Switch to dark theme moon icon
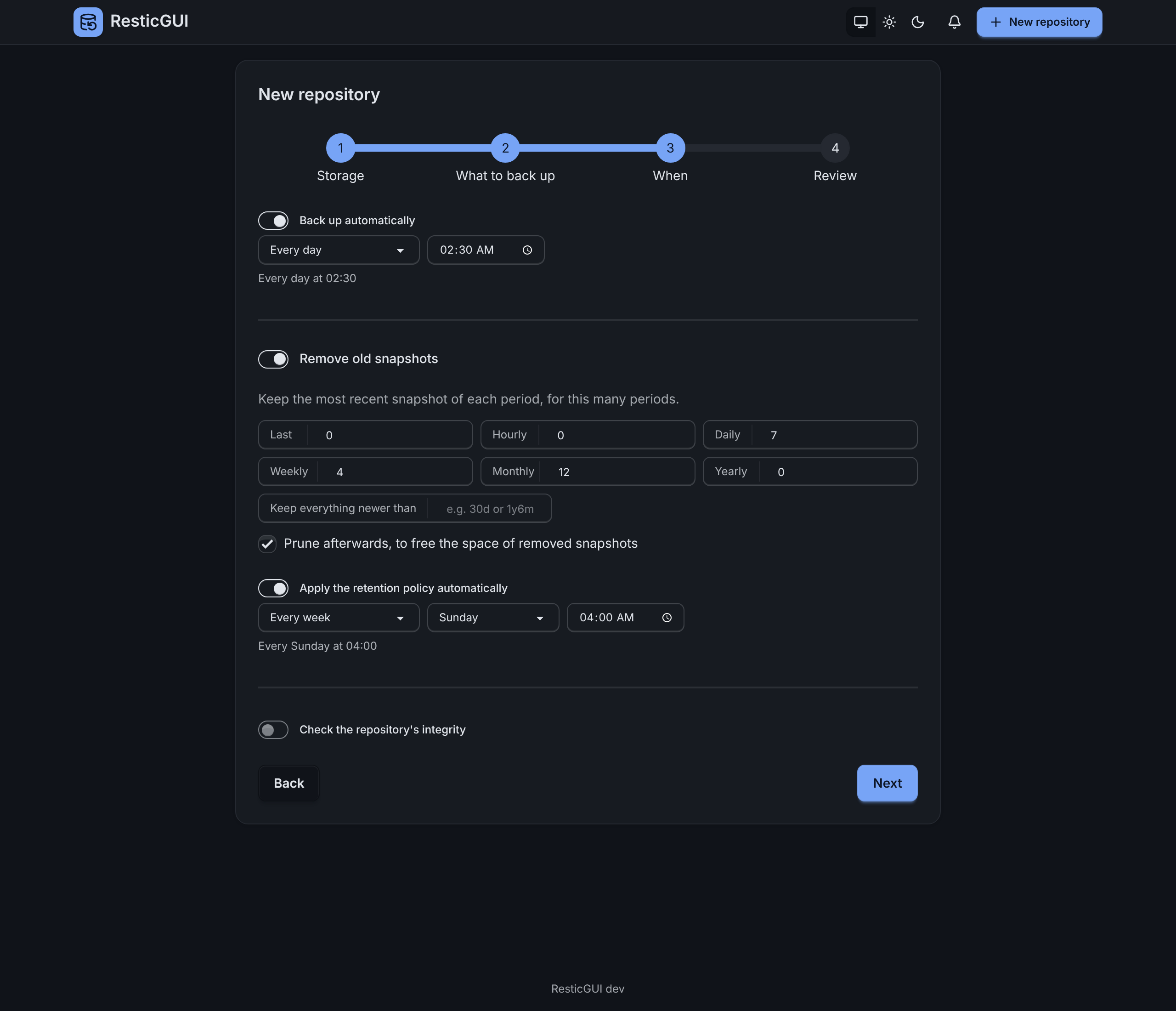 [x=918, y=22]
